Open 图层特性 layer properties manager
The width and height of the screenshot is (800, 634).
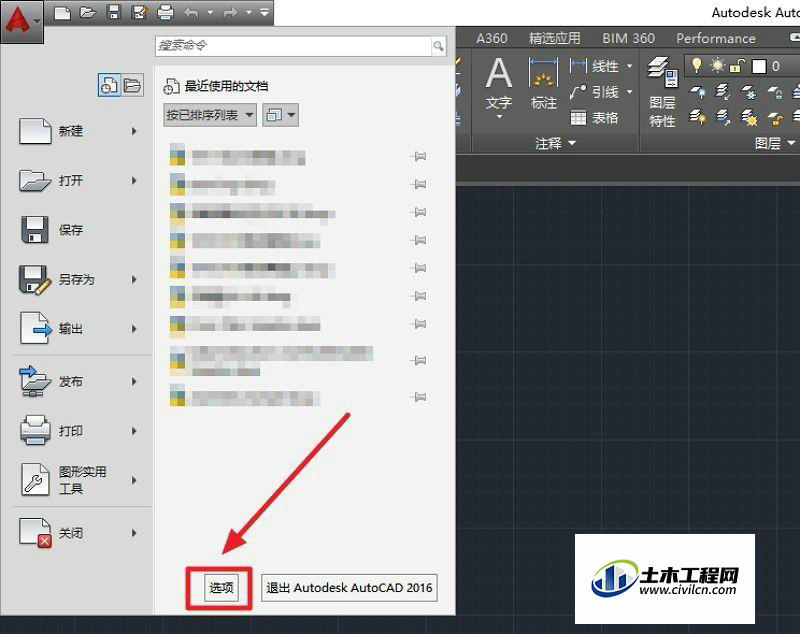(662, 92)
